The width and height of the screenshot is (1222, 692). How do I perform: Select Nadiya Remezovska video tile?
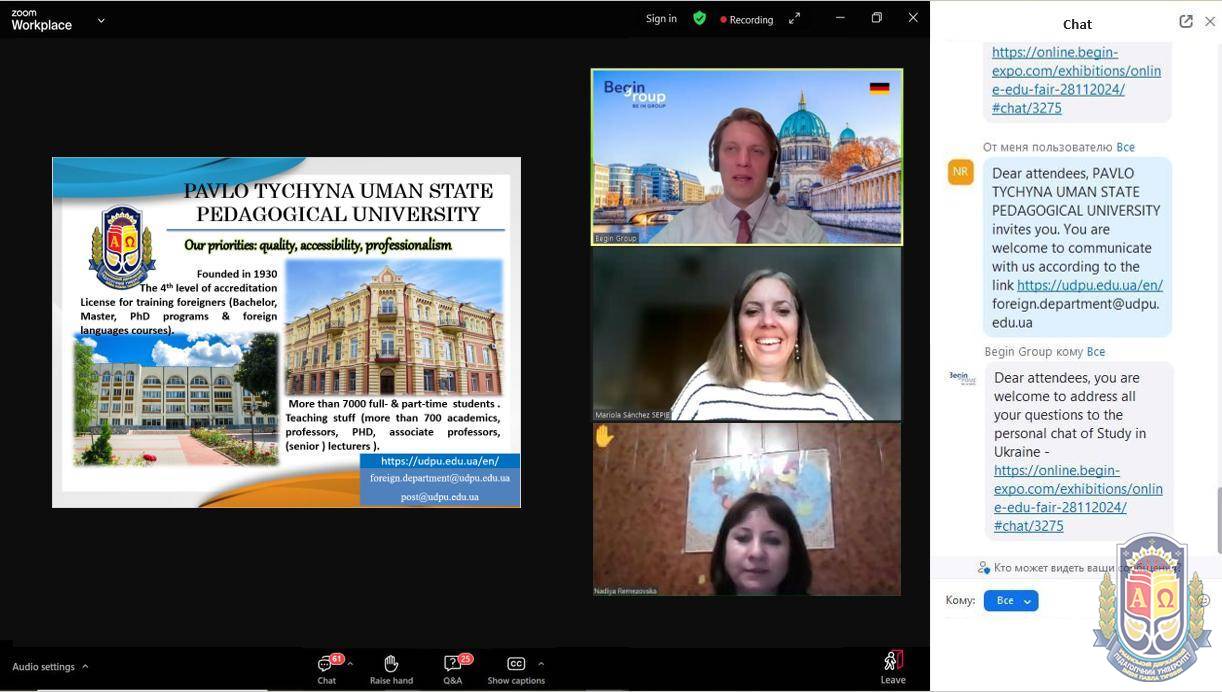[x=747, y=509]
